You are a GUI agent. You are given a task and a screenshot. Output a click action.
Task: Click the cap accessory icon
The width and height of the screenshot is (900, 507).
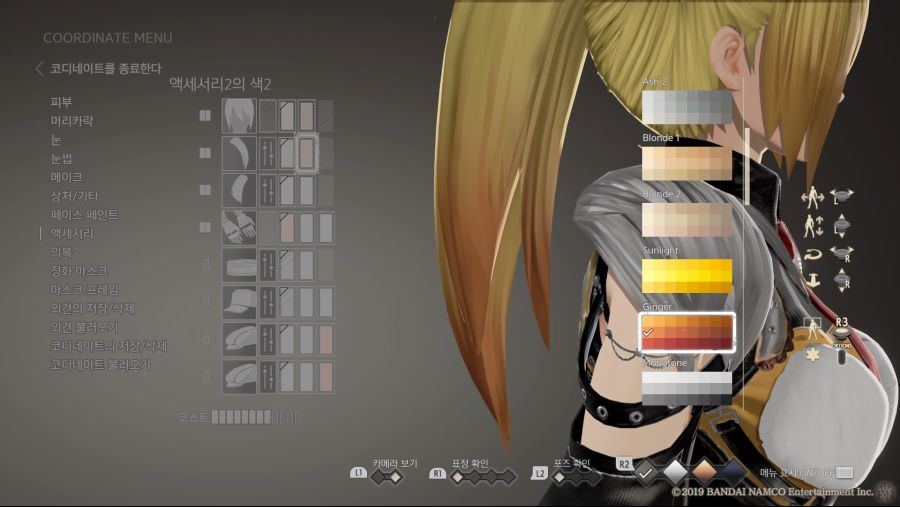tap(239, 302)
